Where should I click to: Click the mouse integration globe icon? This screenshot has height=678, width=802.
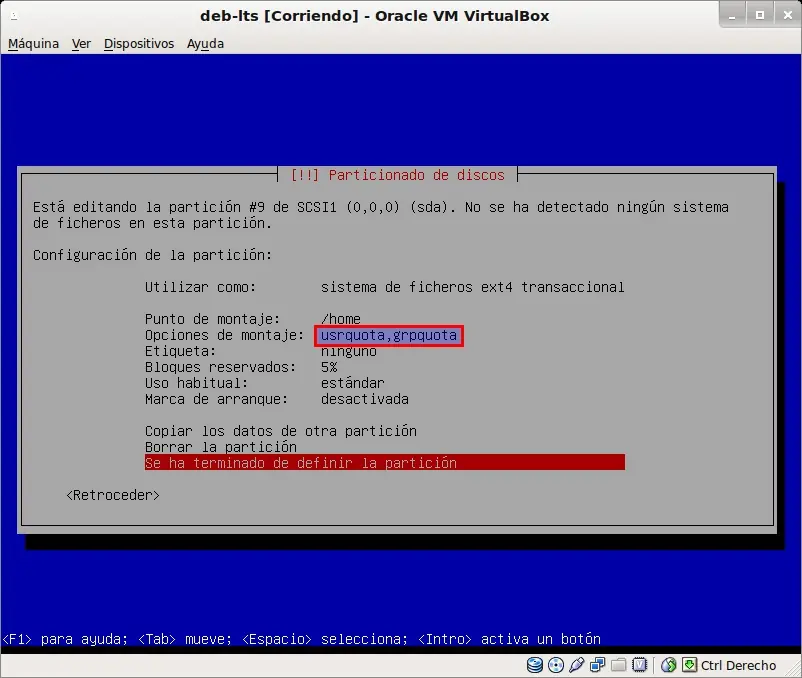(669, 665)
